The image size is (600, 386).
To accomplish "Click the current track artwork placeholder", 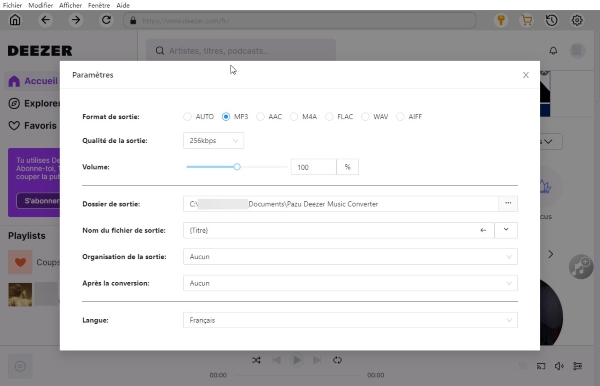I will [20, 366].
